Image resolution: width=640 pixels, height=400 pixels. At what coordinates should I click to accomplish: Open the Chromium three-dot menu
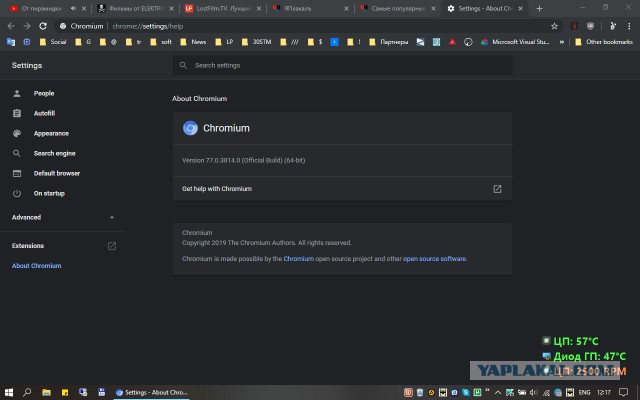click(629, 26)
